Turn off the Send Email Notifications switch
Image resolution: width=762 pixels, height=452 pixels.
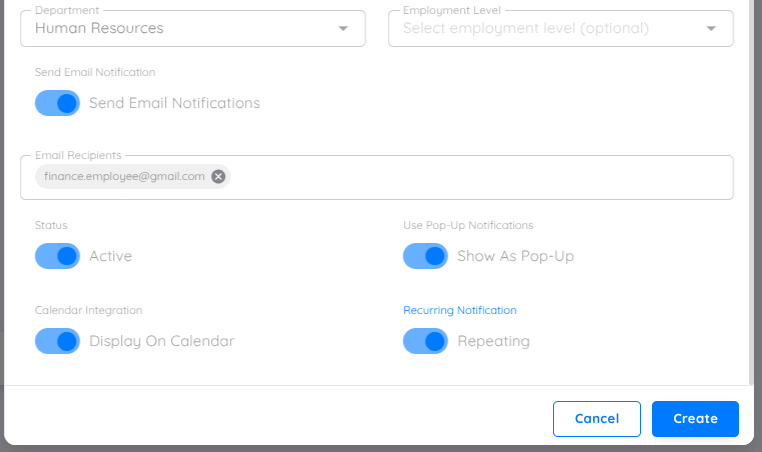click(57, 103)
